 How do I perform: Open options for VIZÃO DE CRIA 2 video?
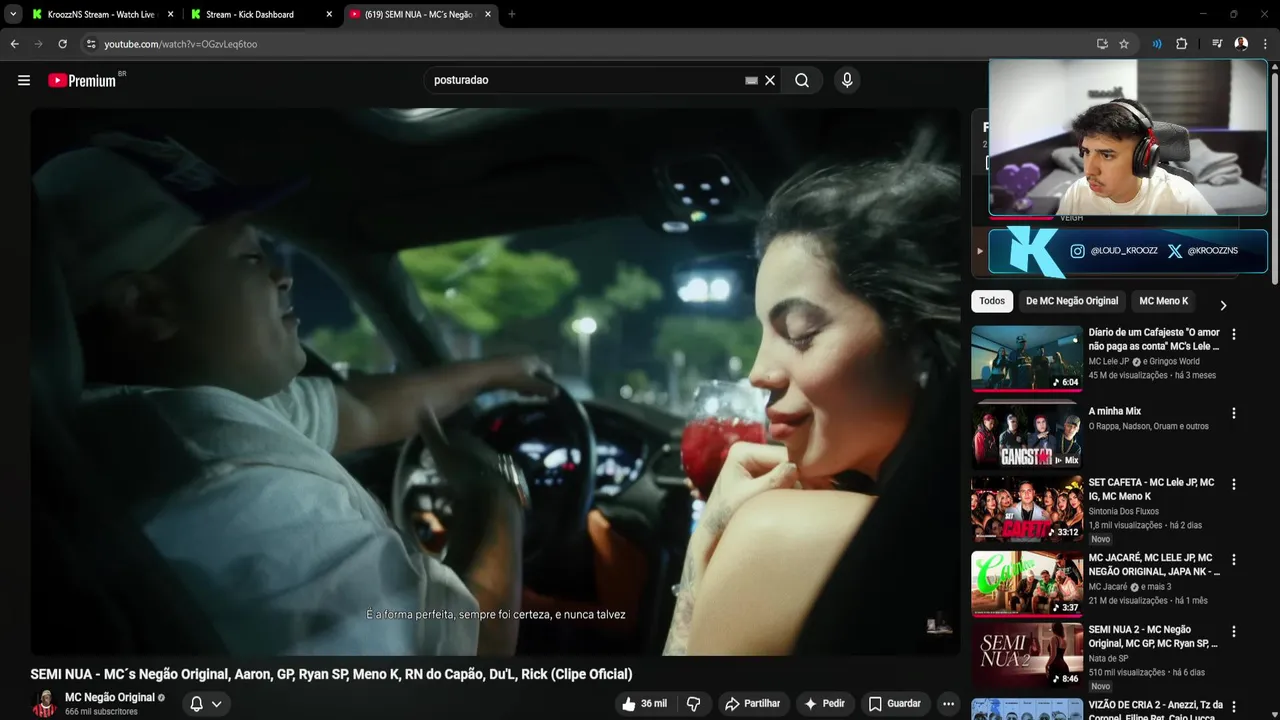(1234, 706)
